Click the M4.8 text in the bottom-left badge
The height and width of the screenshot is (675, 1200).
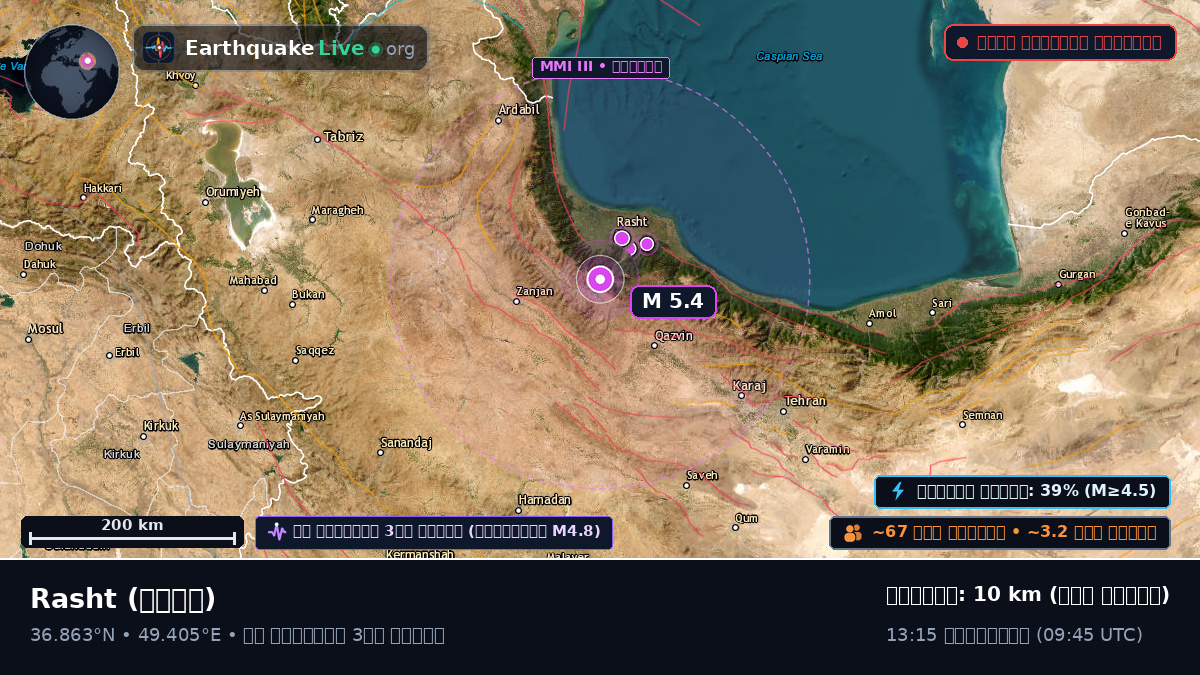(576, 532)
